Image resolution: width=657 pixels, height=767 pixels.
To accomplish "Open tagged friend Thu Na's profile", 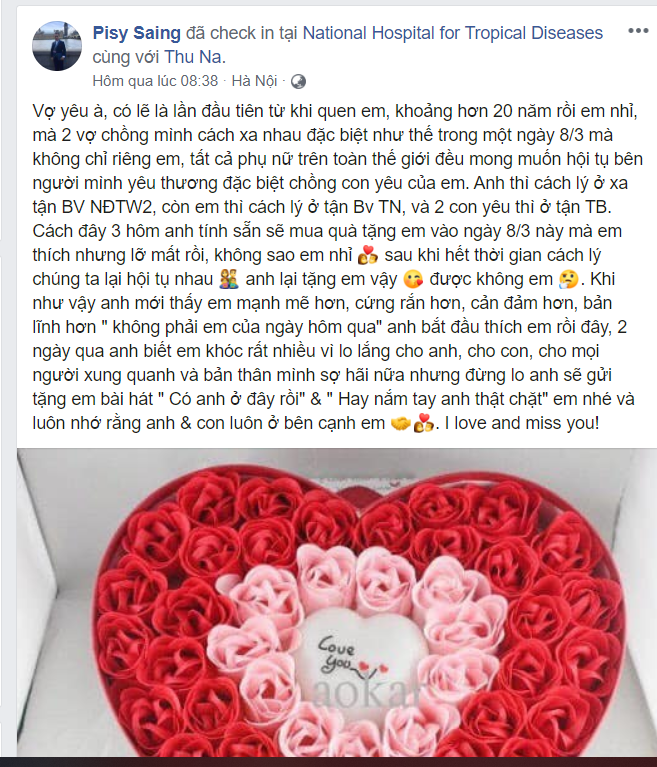I will point(193,57).
